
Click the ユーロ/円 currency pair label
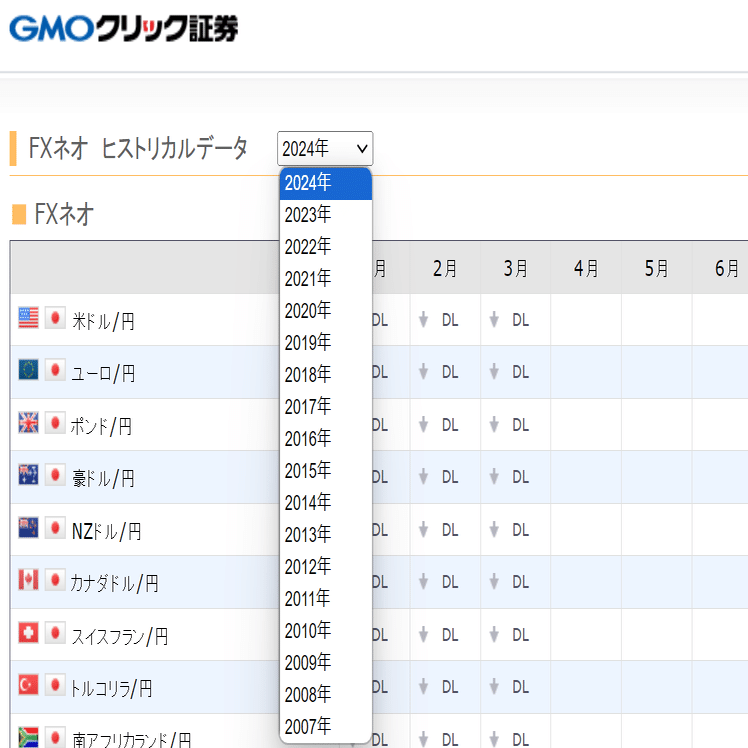103,374
